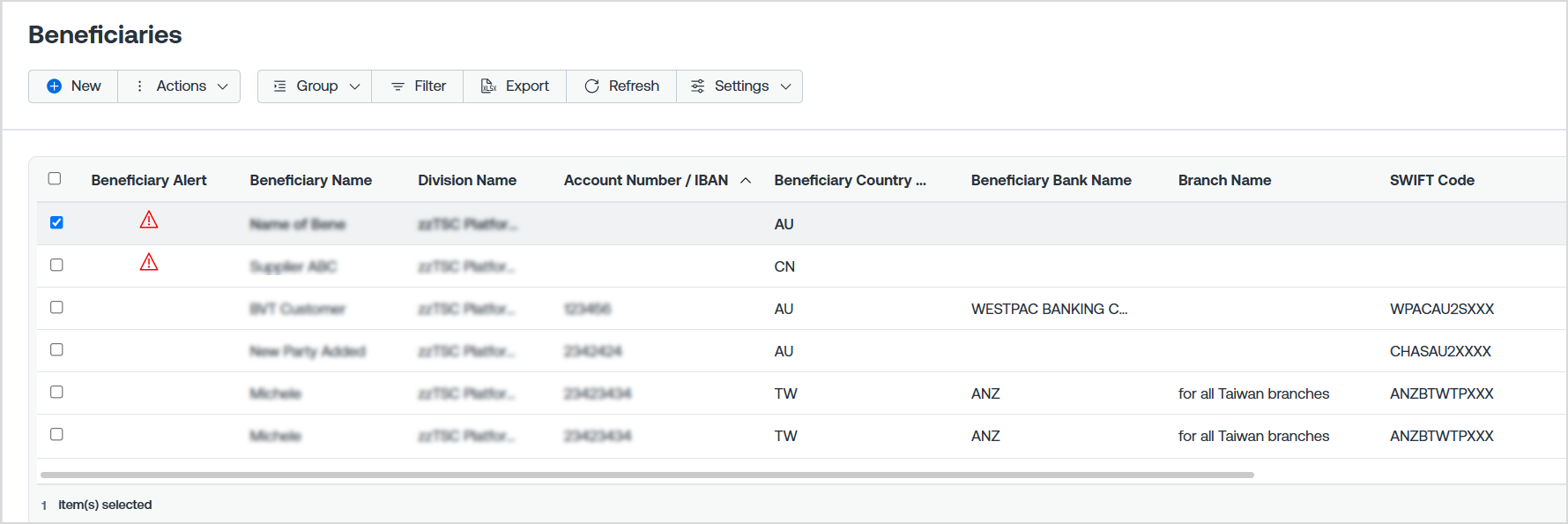
Task: Click AU in the CHASAU2XXXX row
Action: 784,351
